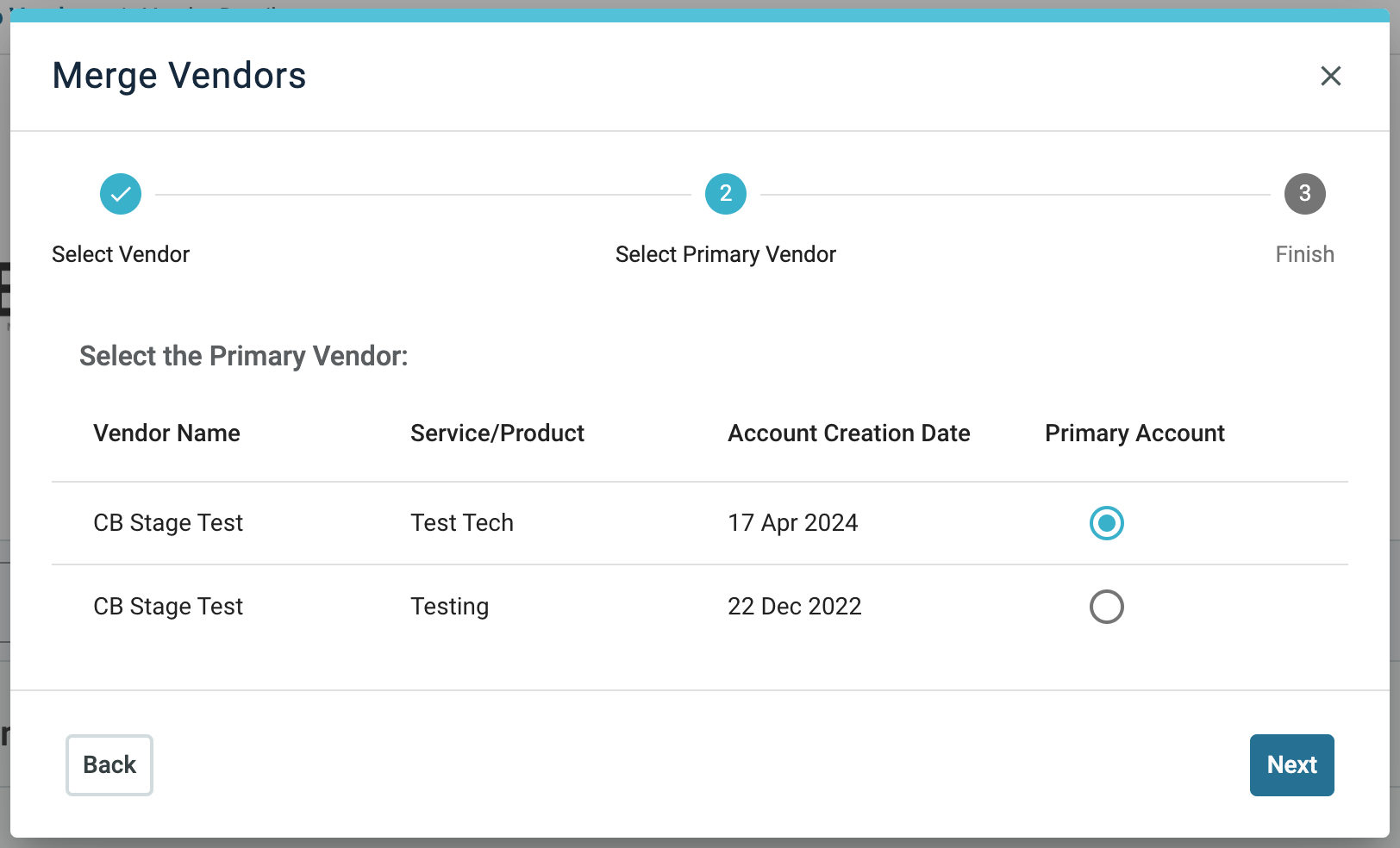Click the Select Primary Vendor step label
This screenshot has width=1400, height=848.
726,254
